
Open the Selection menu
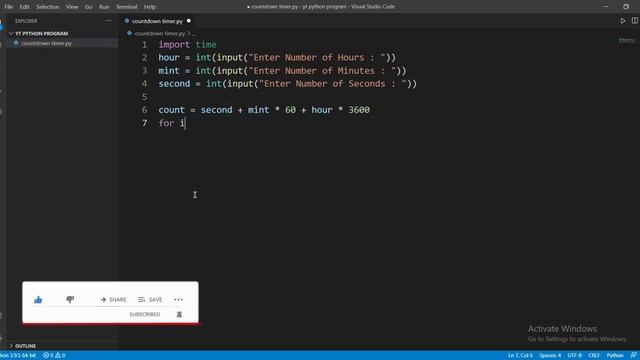(47, 7)
